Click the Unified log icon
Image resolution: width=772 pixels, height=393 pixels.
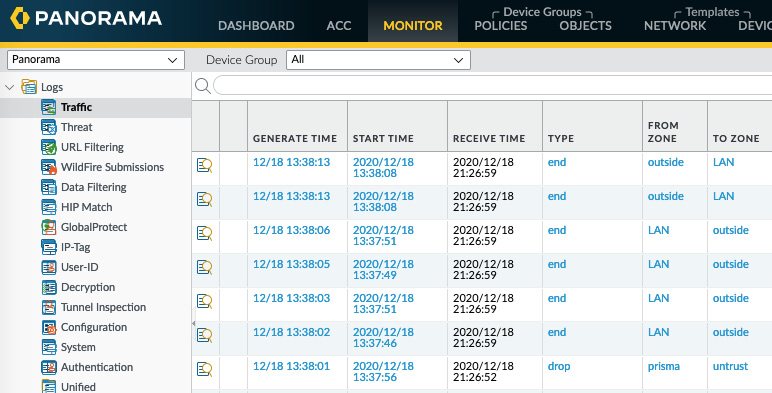pyautogui.click(x=49, y=386)
